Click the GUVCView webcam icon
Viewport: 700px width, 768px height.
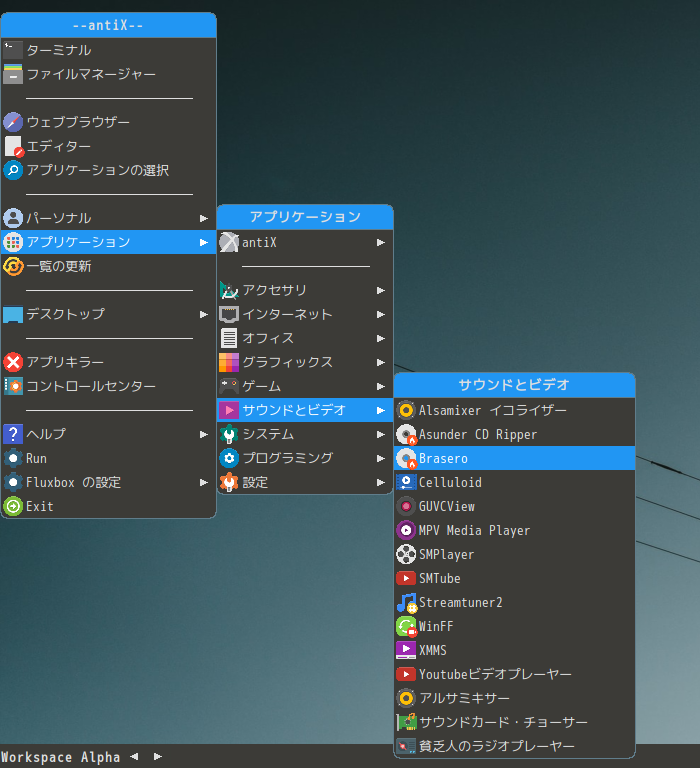tap(406, 506)
